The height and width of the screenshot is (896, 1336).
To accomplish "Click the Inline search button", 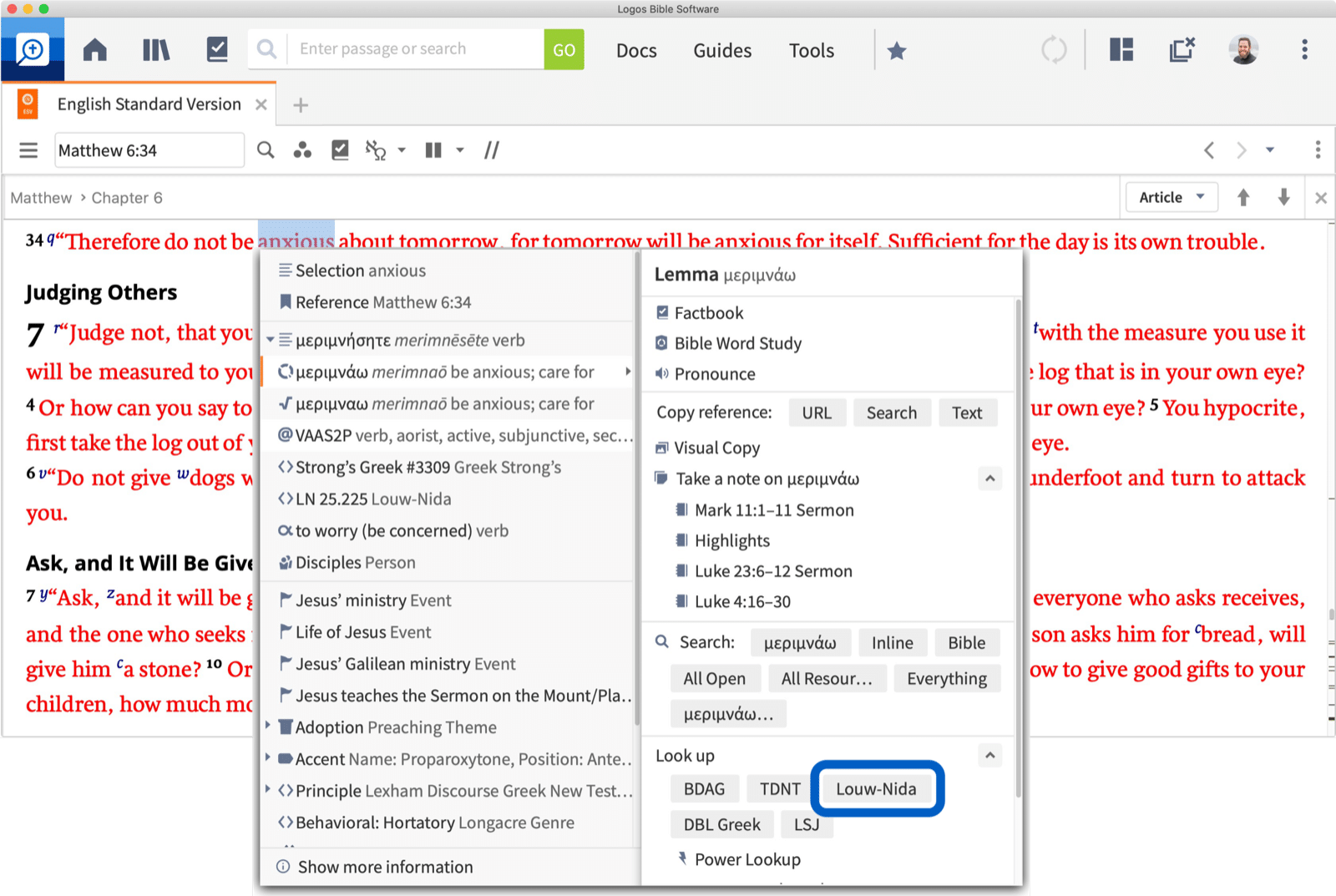I will [892, 643].
